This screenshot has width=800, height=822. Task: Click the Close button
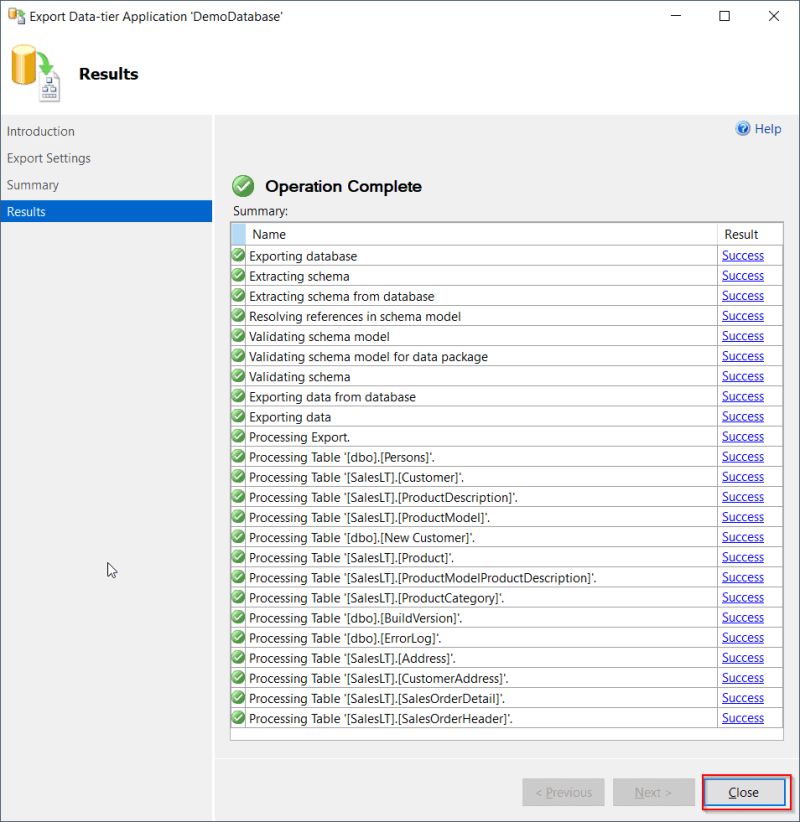pos(744,792)
